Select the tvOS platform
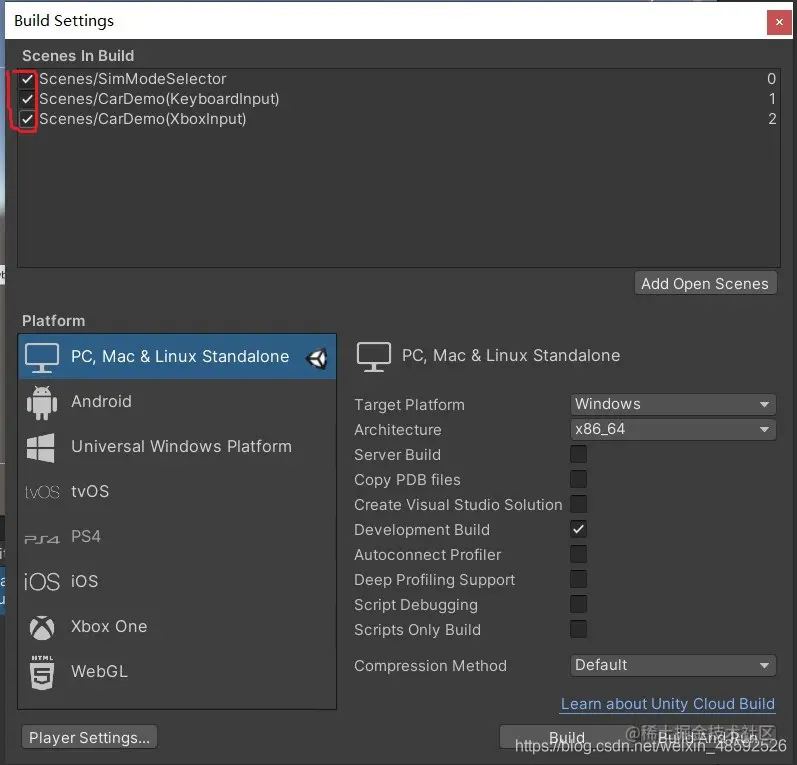The height and width of the screenshot is (765, 797). [177, 492]
